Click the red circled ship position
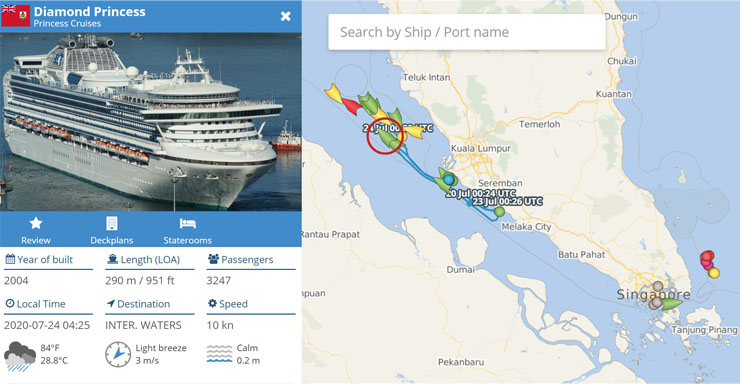This screenshot has height=384, width=740. point(385,136)
